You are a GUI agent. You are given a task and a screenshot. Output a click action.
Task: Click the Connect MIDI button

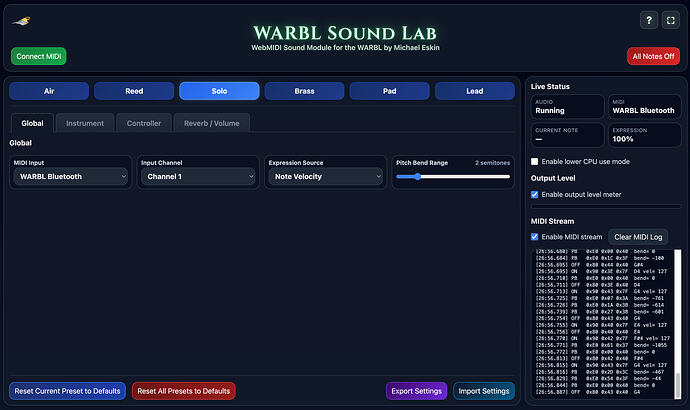(x=39, y=56)
